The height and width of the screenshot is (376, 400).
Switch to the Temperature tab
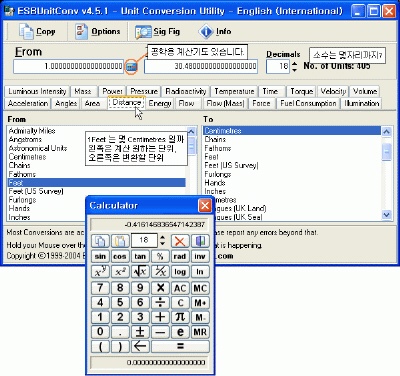[234, 91]
